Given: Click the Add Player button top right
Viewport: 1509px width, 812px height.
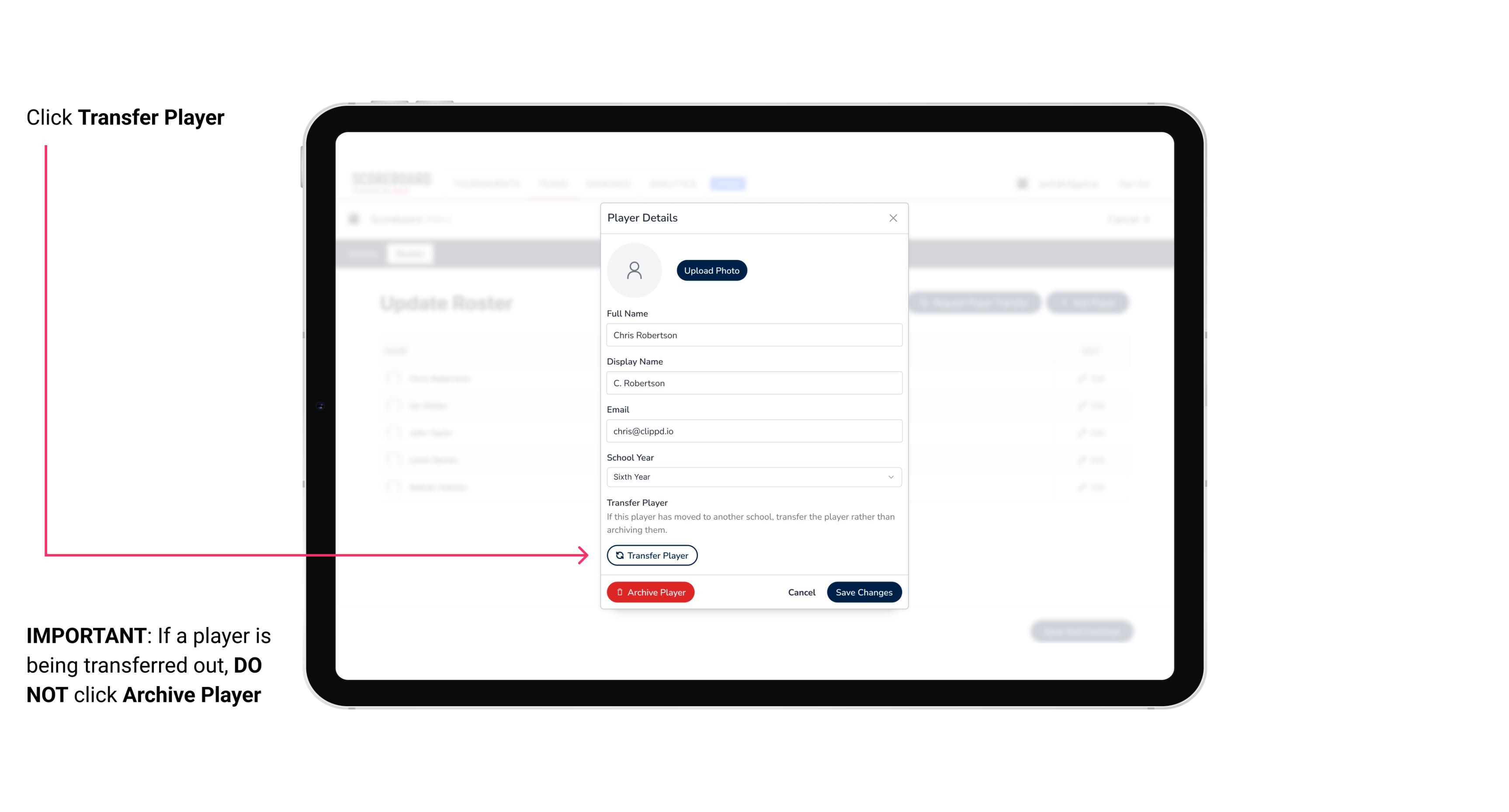Looking at the screenshot, I should tap(1089, 303).
